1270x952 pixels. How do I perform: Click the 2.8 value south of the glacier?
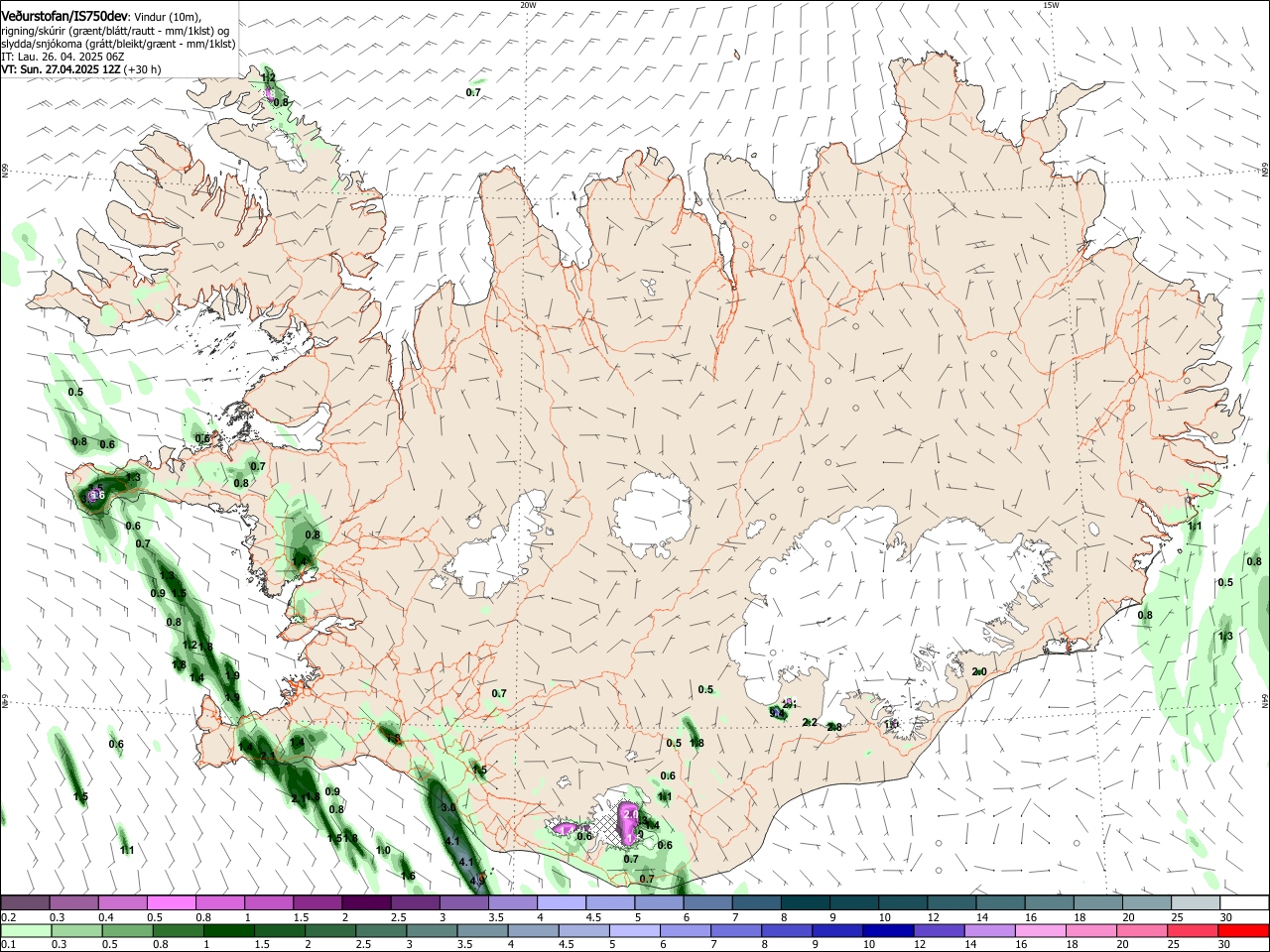pyautogui.click(x=834, y=727)
